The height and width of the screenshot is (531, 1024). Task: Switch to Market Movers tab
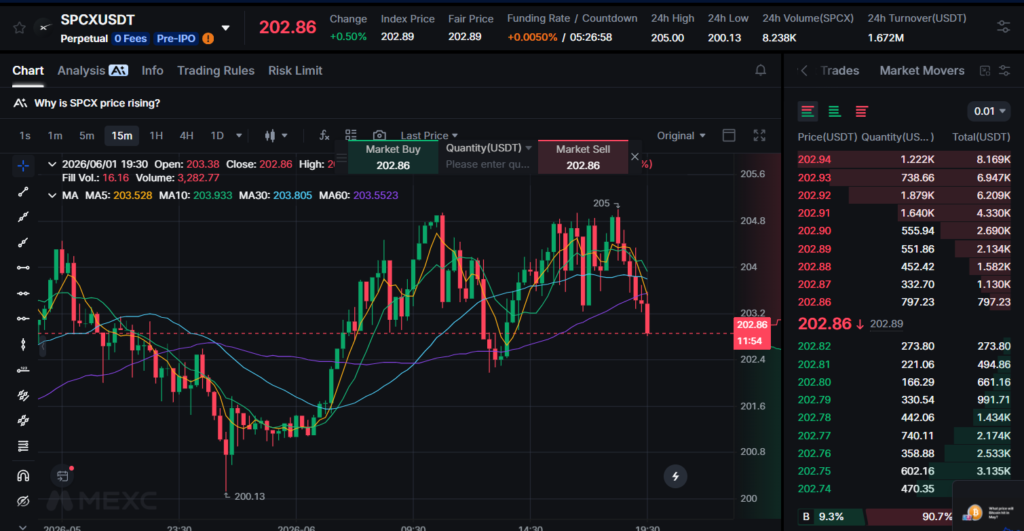point(921,71)
